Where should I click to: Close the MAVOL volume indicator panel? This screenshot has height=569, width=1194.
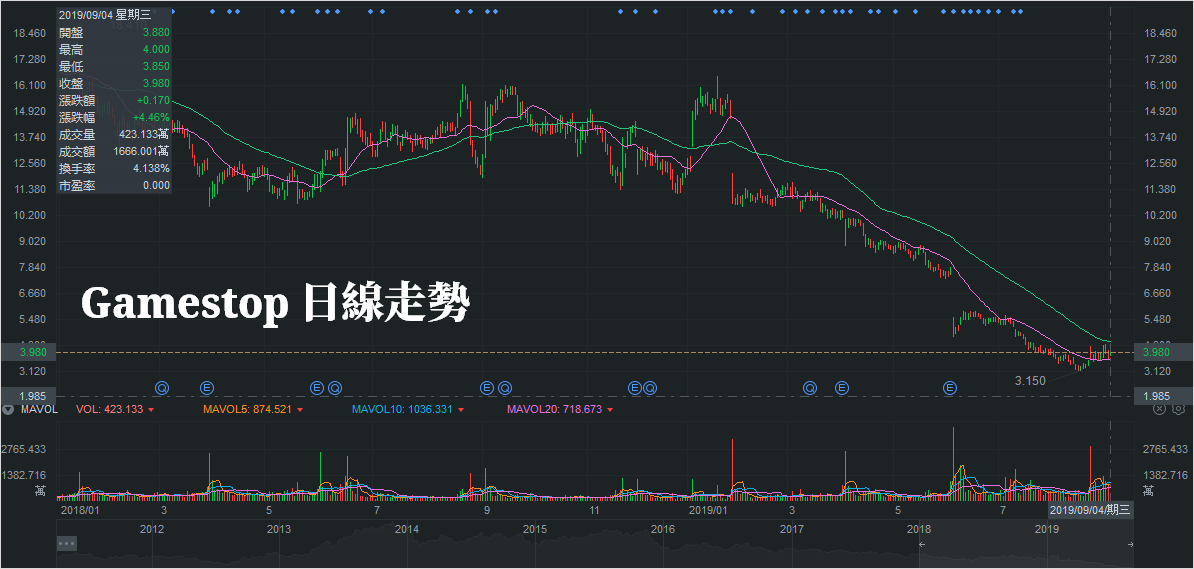click(x=1160, y=409)
